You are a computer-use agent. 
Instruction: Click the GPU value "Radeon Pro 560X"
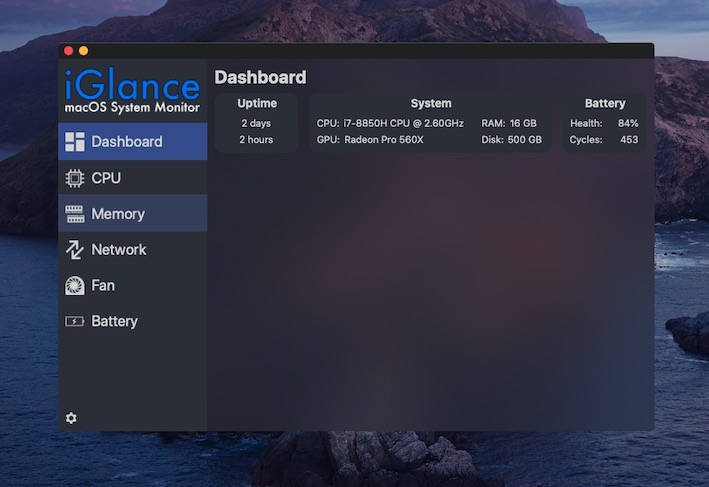[384, 140]
